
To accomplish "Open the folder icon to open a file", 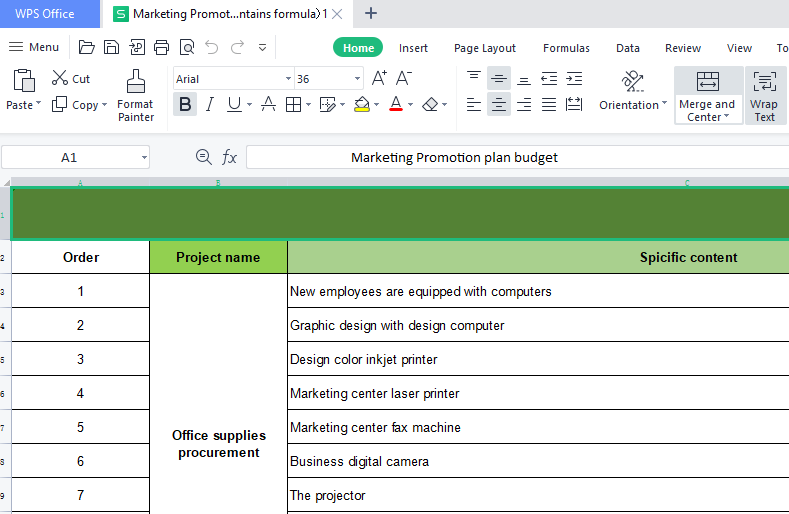I will (87, 47).
